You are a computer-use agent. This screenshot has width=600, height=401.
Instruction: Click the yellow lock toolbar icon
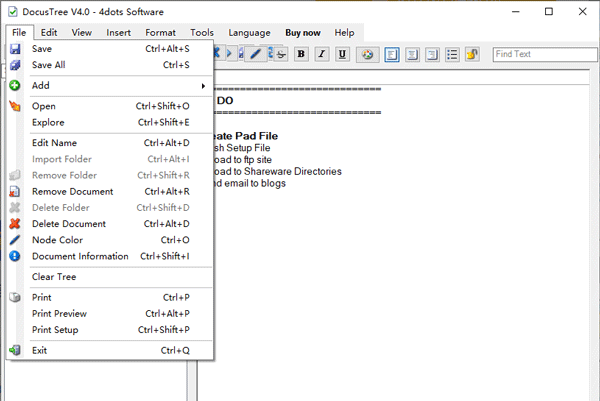coord(472,54)
